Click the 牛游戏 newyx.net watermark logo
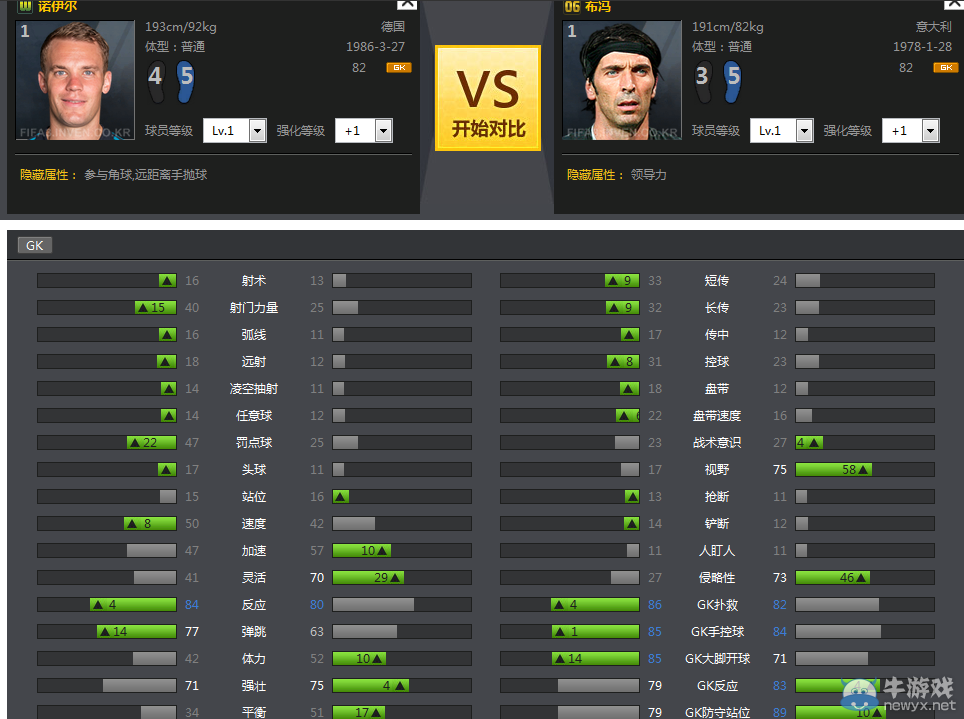The height and width of the screenshot is (719, 964). (899, 694)
